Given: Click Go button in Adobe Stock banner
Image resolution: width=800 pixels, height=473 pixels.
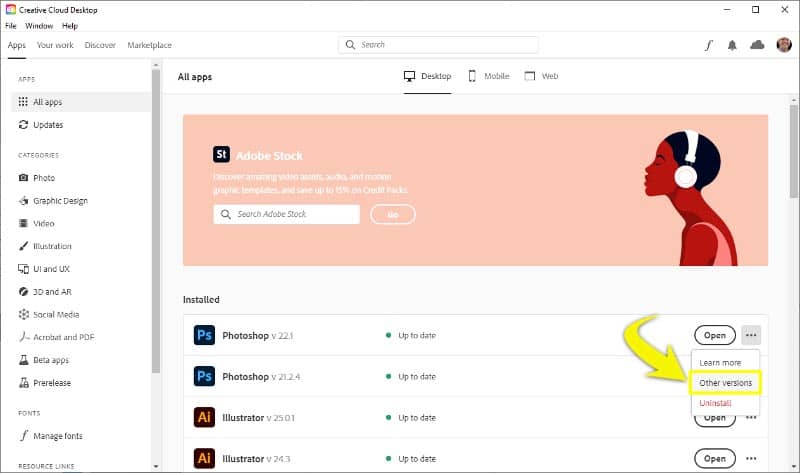Looking at the screenshot, I should click(393, 214).
